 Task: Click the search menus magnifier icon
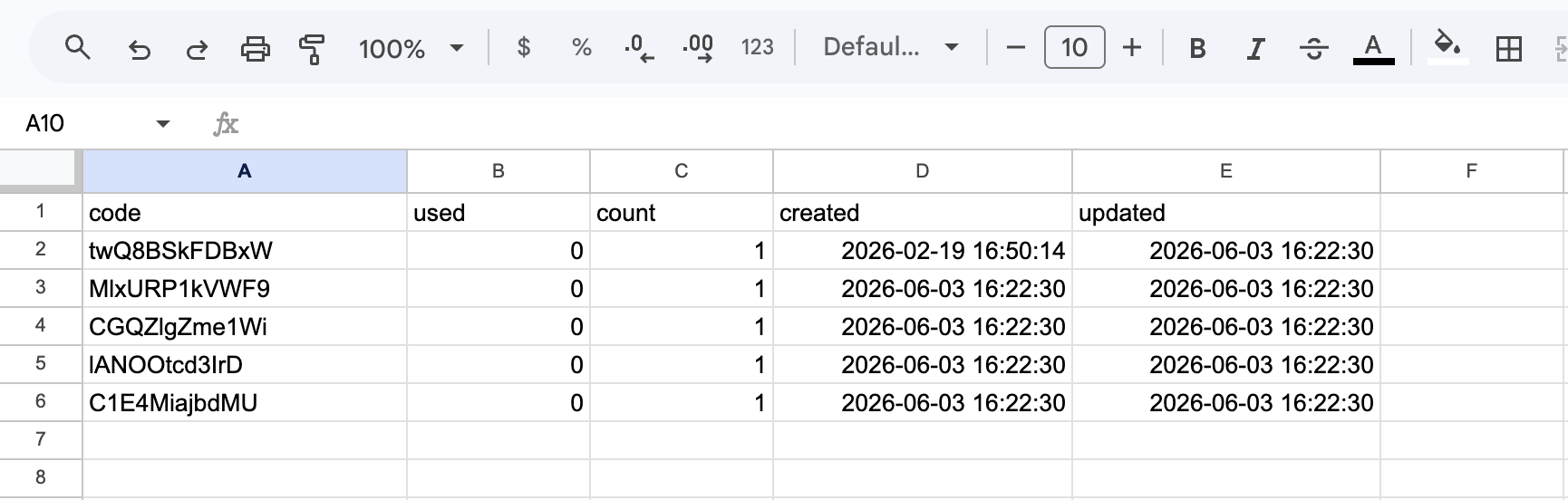coord(78,47)
